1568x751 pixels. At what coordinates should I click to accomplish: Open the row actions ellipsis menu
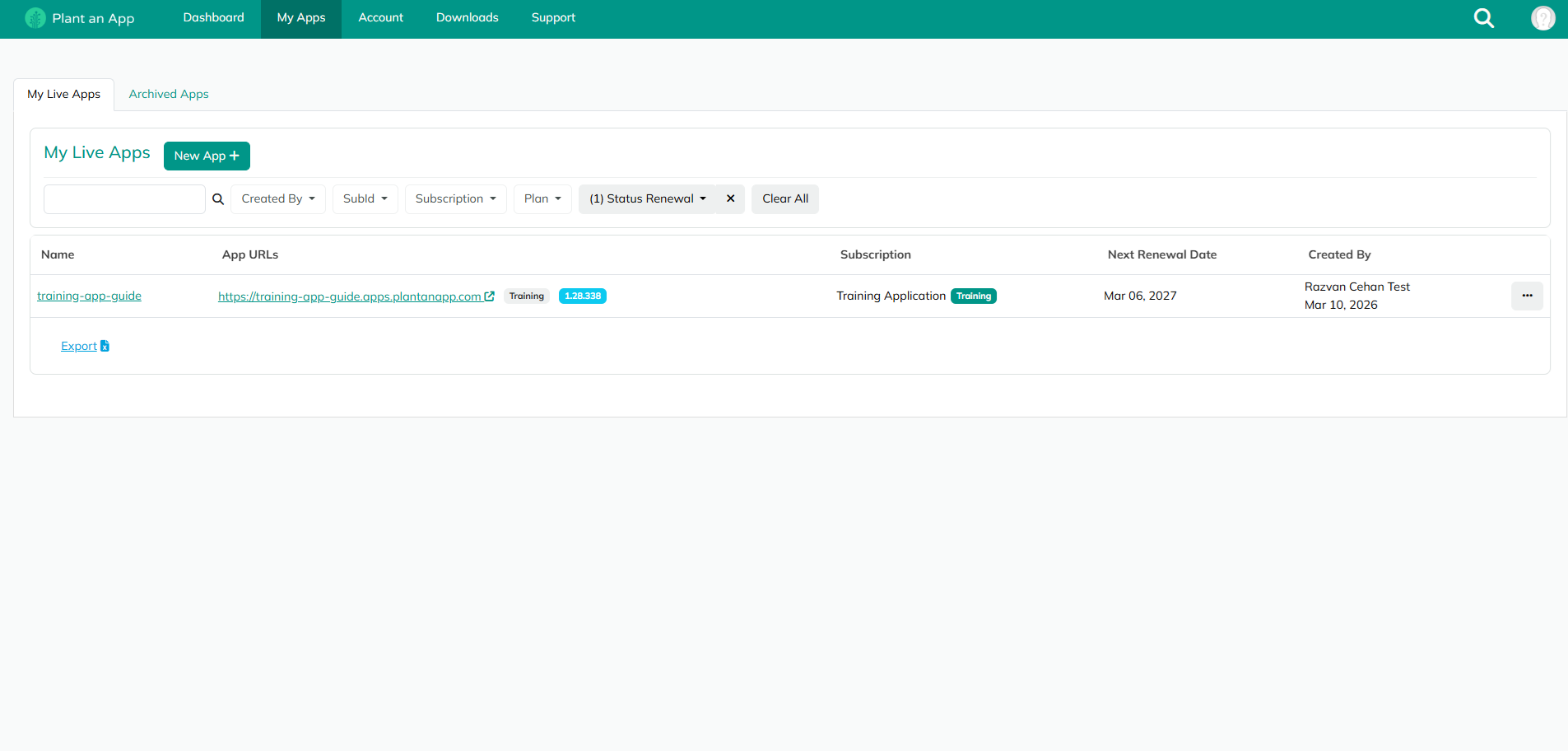click(1526, 296)
